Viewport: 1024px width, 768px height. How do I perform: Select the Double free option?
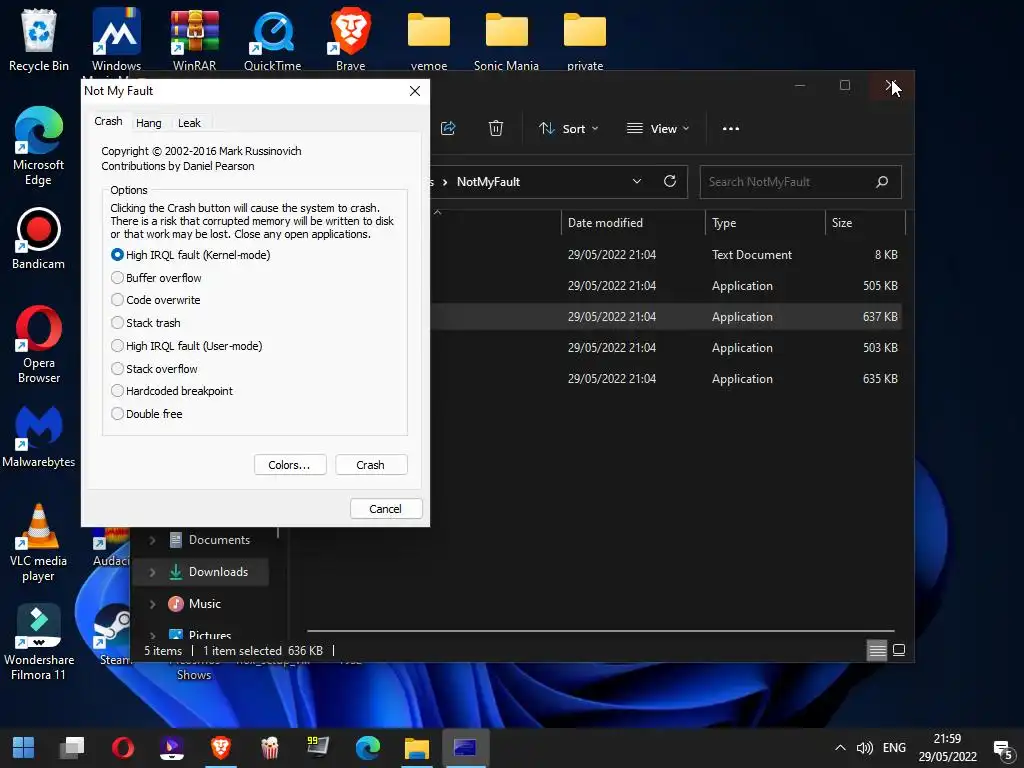click(146, 413)
